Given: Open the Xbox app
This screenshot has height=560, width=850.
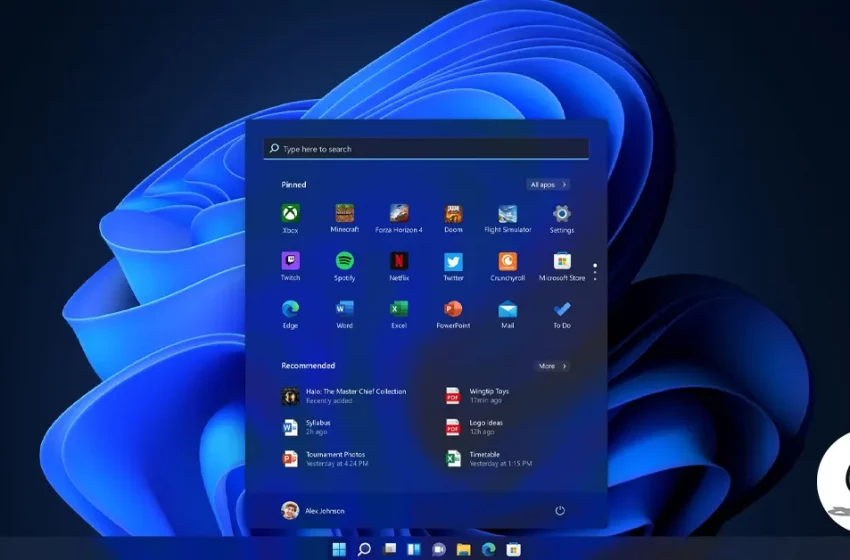Looking at the screenshot, I should [x=290, y=214].
